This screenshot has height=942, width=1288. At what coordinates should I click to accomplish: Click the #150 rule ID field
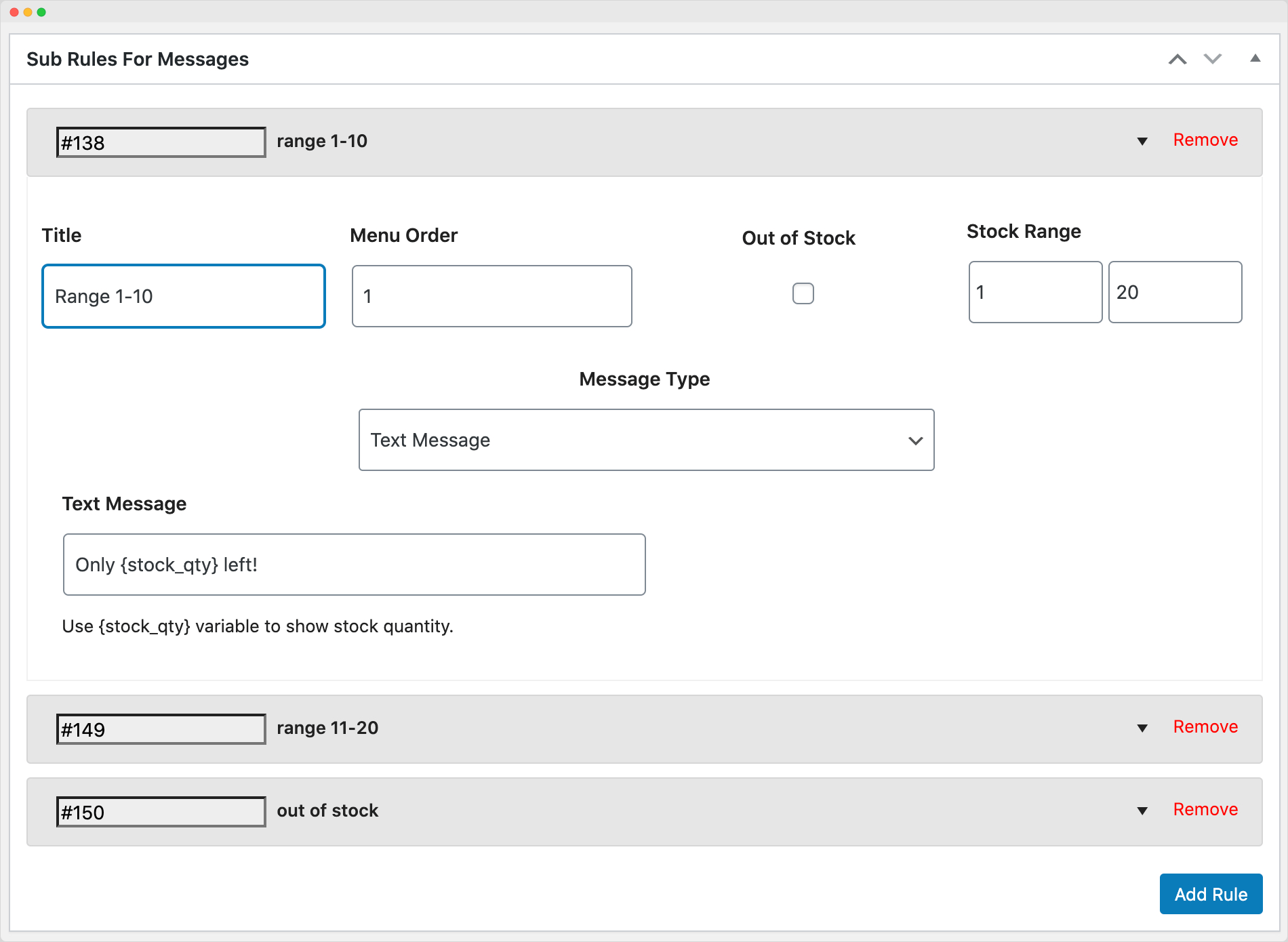click(x=161, y=811)
